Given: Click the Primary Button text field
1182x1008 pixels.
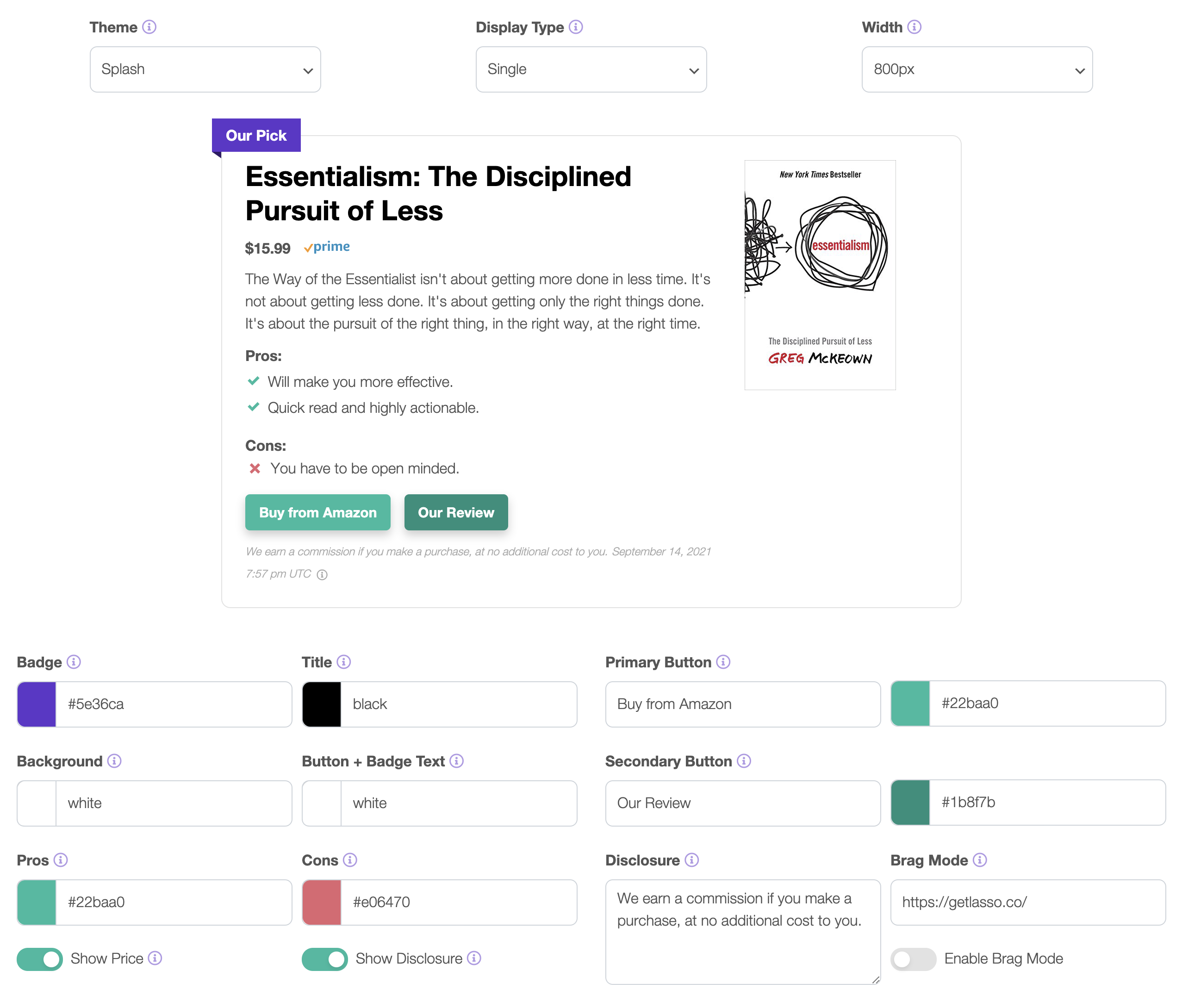Looking at the screenshot, I should pyautogui.click(x=743, y=704).
